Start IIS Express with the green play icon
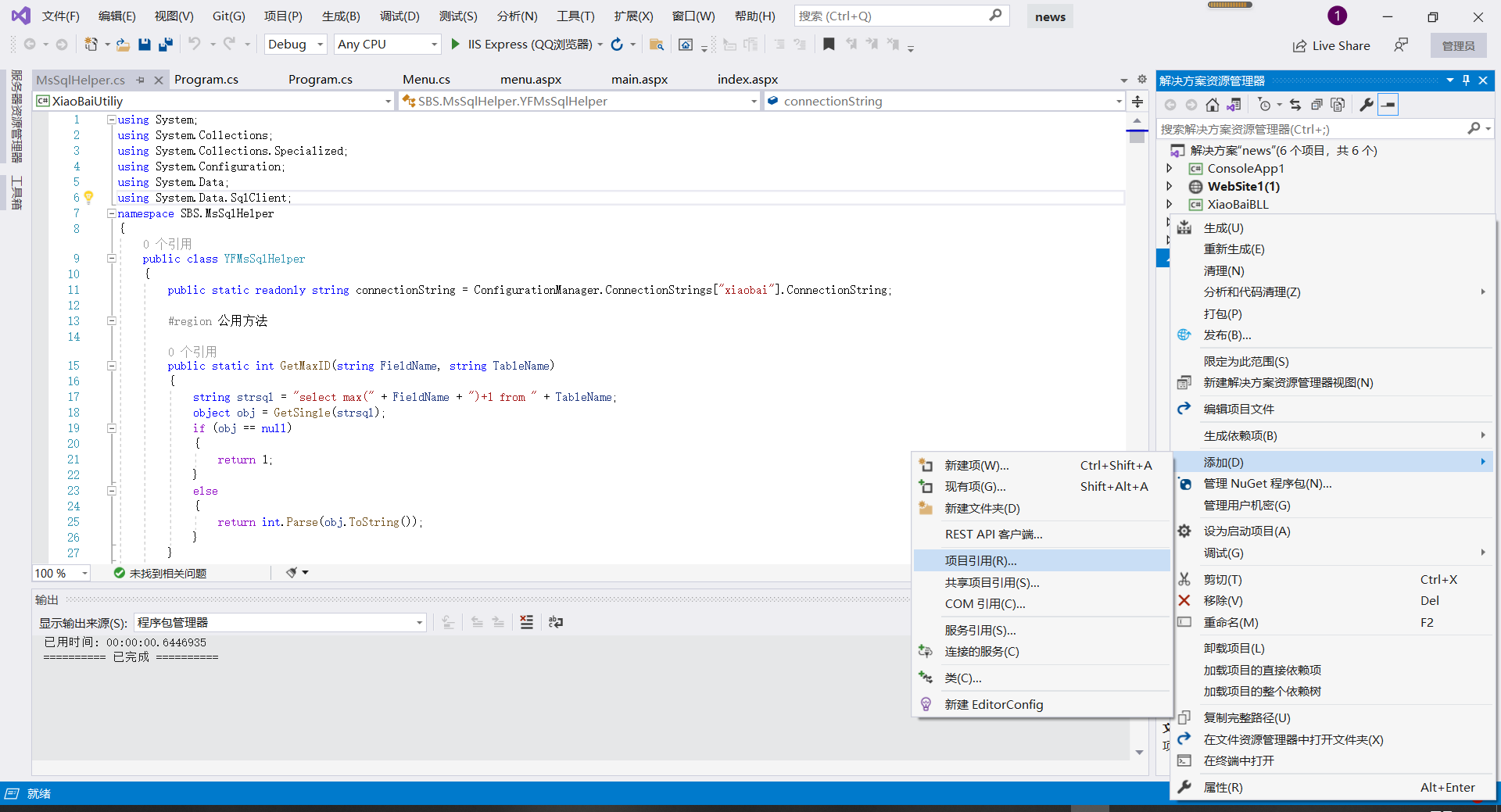This screenshot has width=1501, height=812. coord(456,45)
